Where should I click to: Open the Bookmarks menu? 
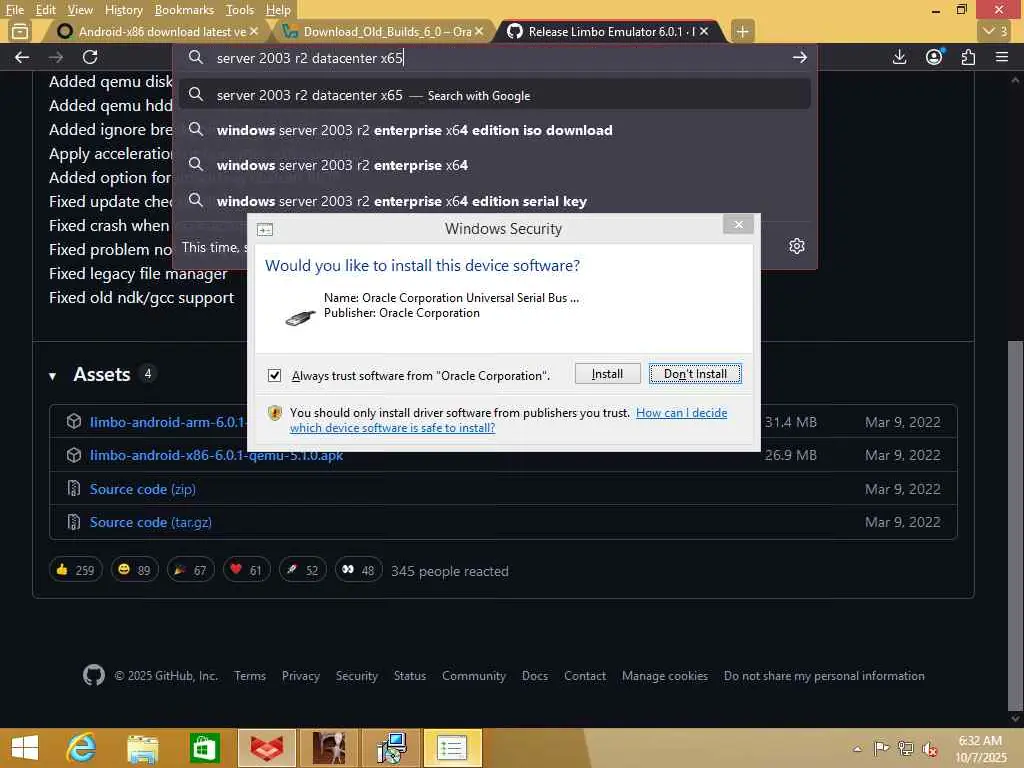pyautogui.click(x=184, y=10)
